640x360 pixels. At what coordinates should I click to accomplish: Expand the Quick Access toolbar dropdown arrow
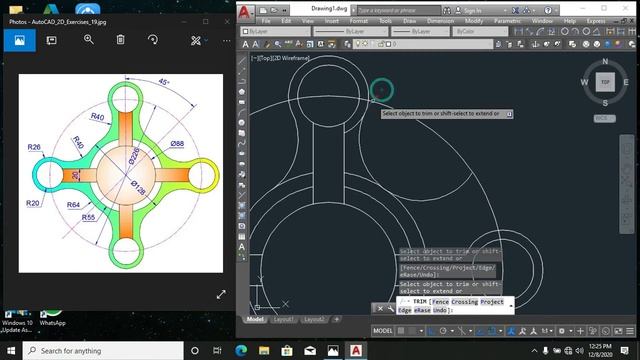284,10
